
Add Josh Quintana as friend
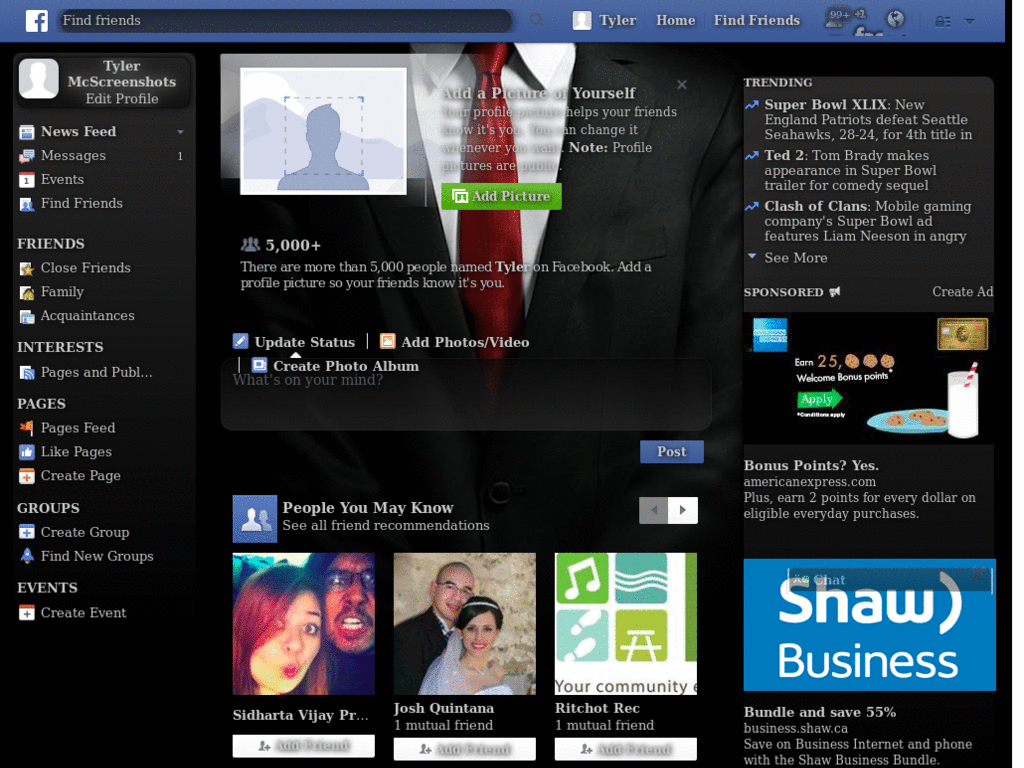[464, 749]
